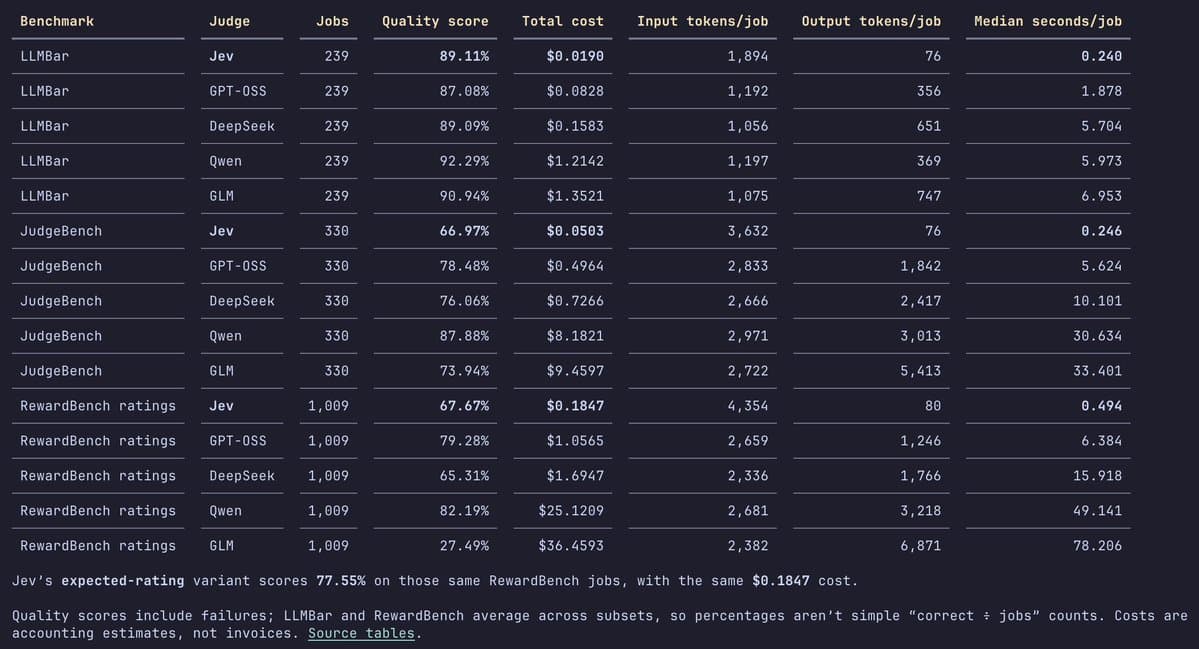Select the 3,632 input tokens cell
The width and height of the screenshot is (1199, 649).
(x=748, y=231)
